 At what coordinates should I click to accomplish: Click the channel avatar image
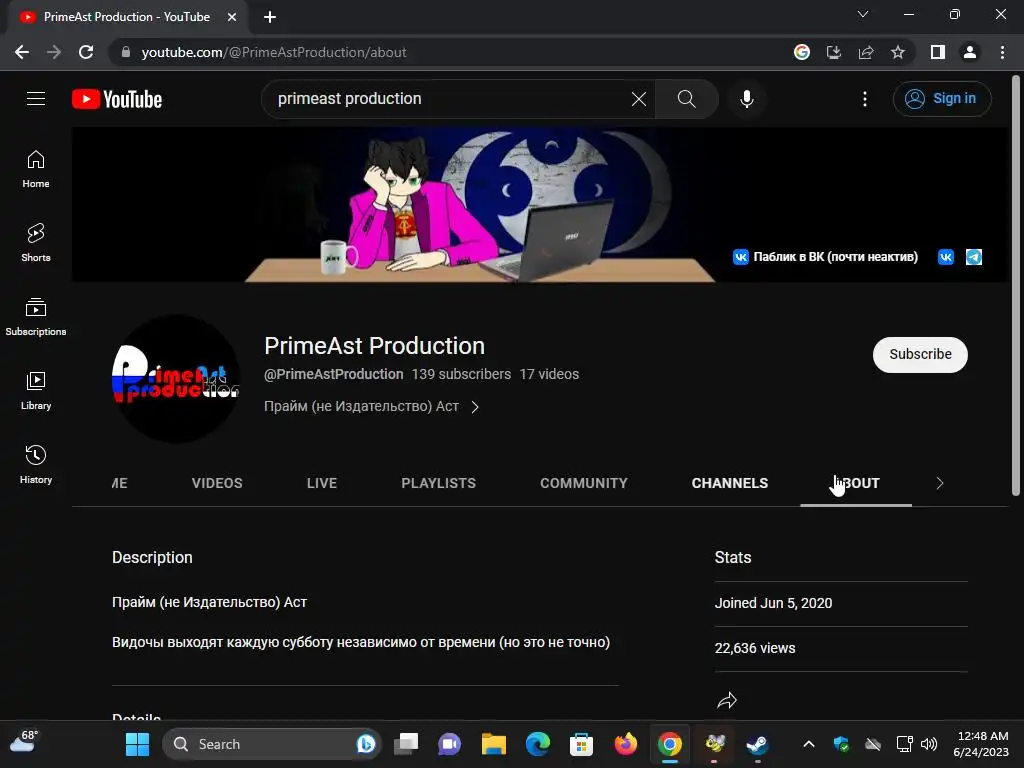(x=176, y=379)
